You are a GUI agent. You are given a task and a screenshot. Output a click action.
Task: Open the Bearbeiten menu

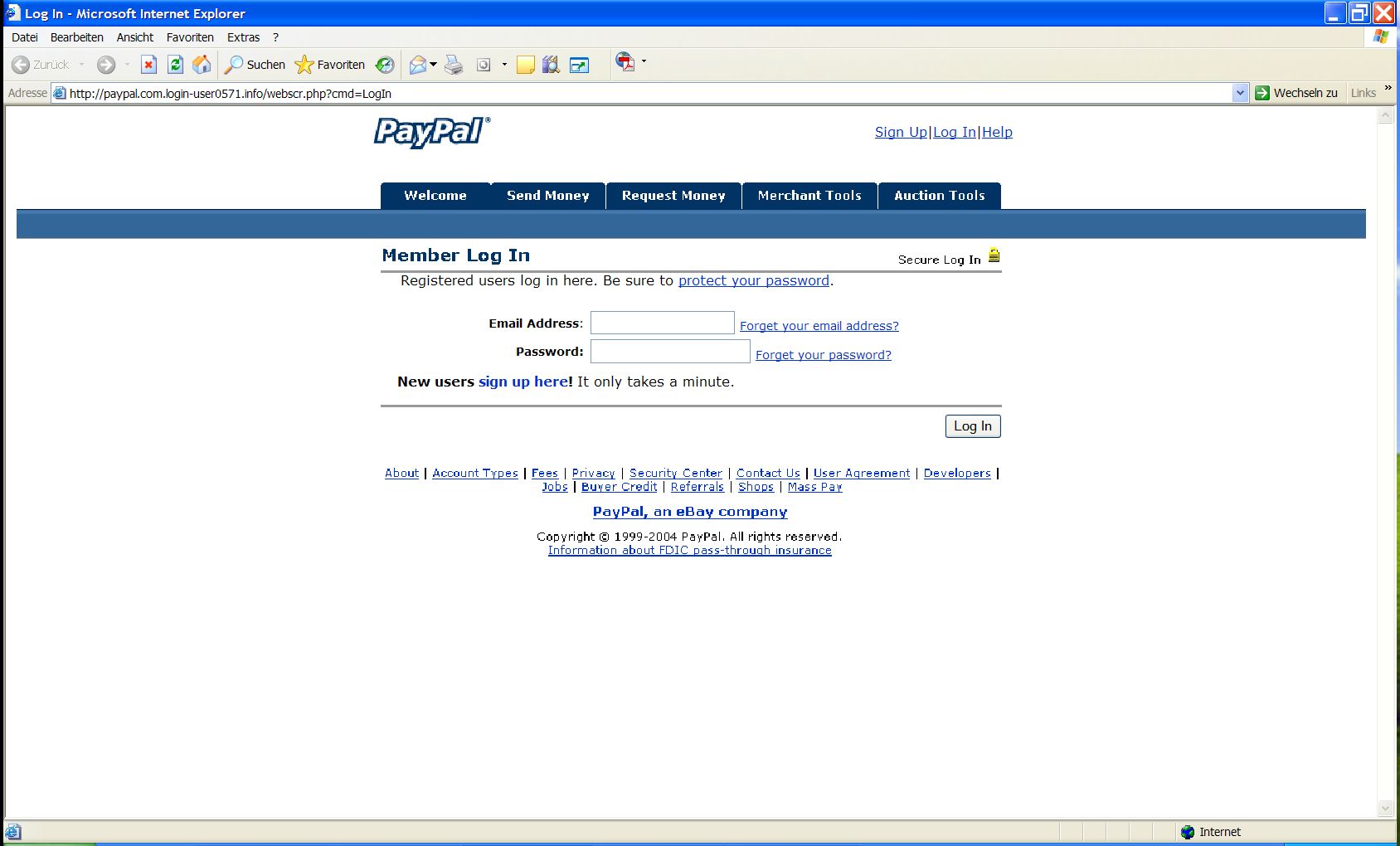click(x=77, y=37)
